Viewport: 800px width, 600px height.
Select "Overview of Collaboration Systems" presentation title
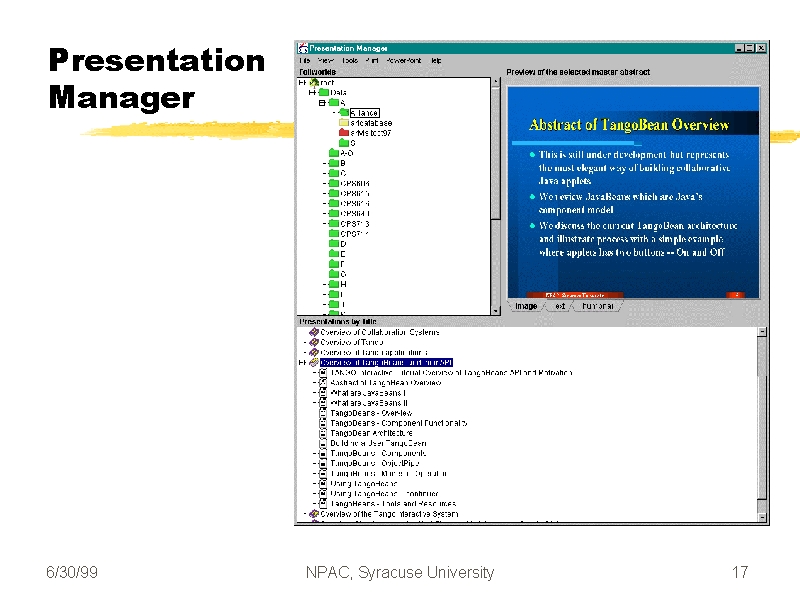click(x=380, y=332)
